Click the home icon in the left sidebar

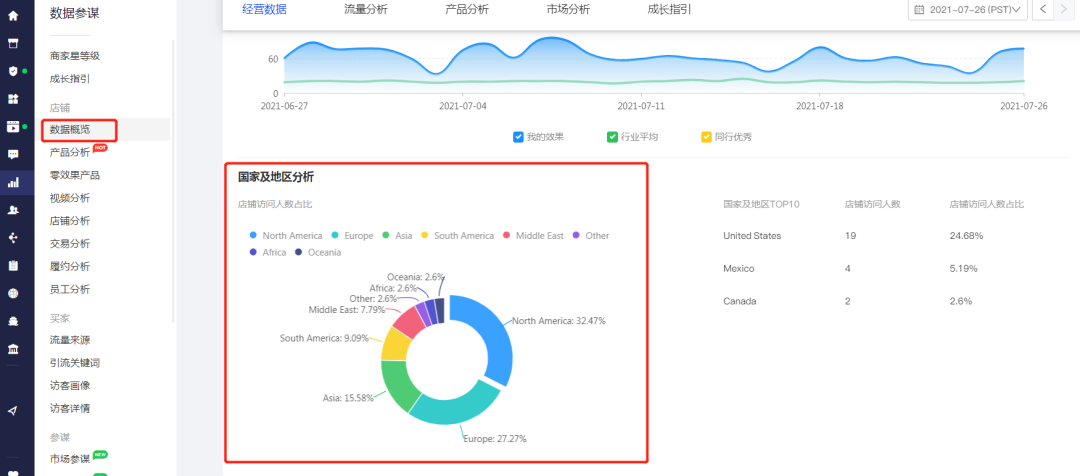tap(13, 16)
